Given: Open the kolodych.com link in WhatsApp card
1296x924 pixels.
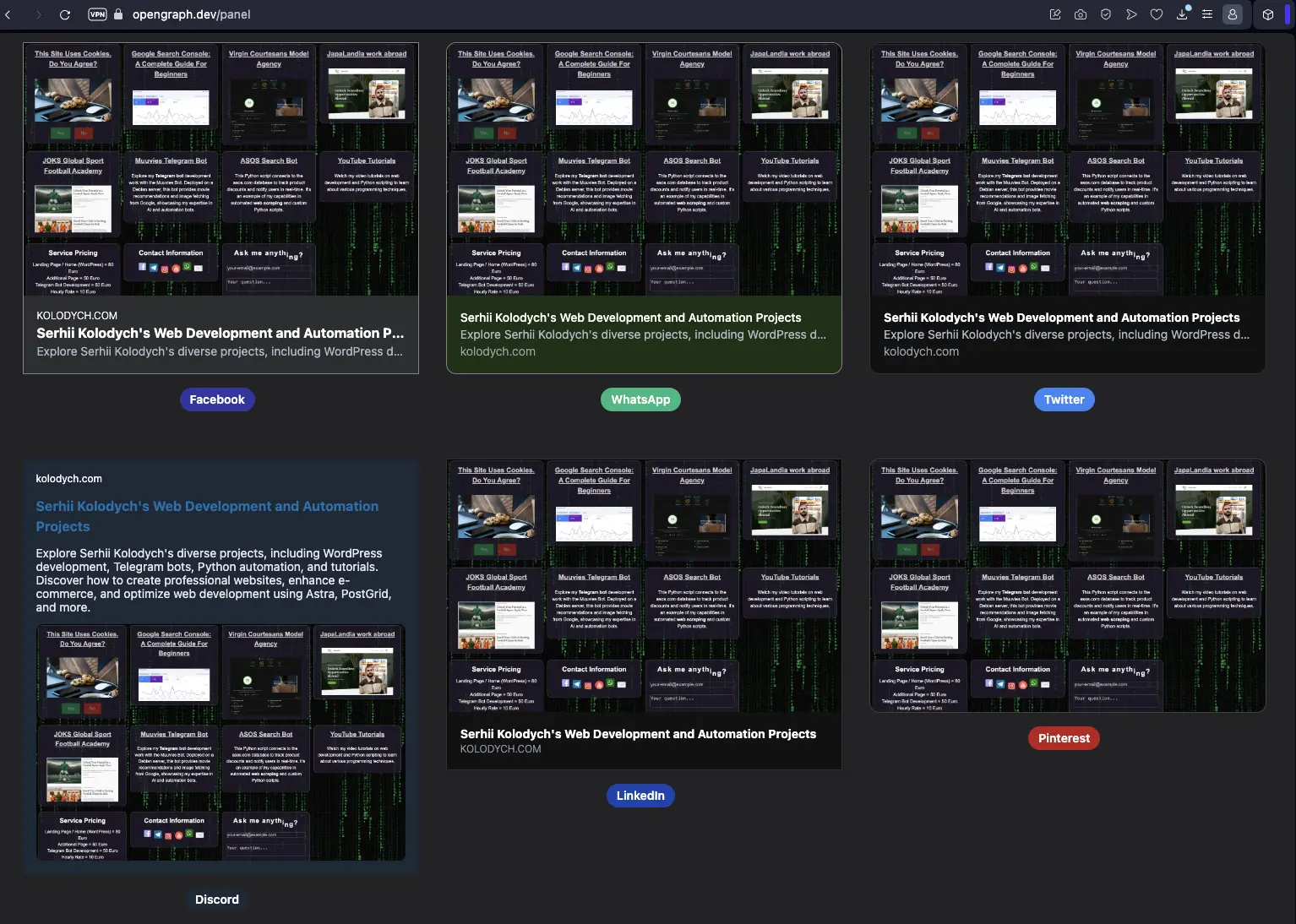Looking at the screenshot, I should (x=498, y=351).
